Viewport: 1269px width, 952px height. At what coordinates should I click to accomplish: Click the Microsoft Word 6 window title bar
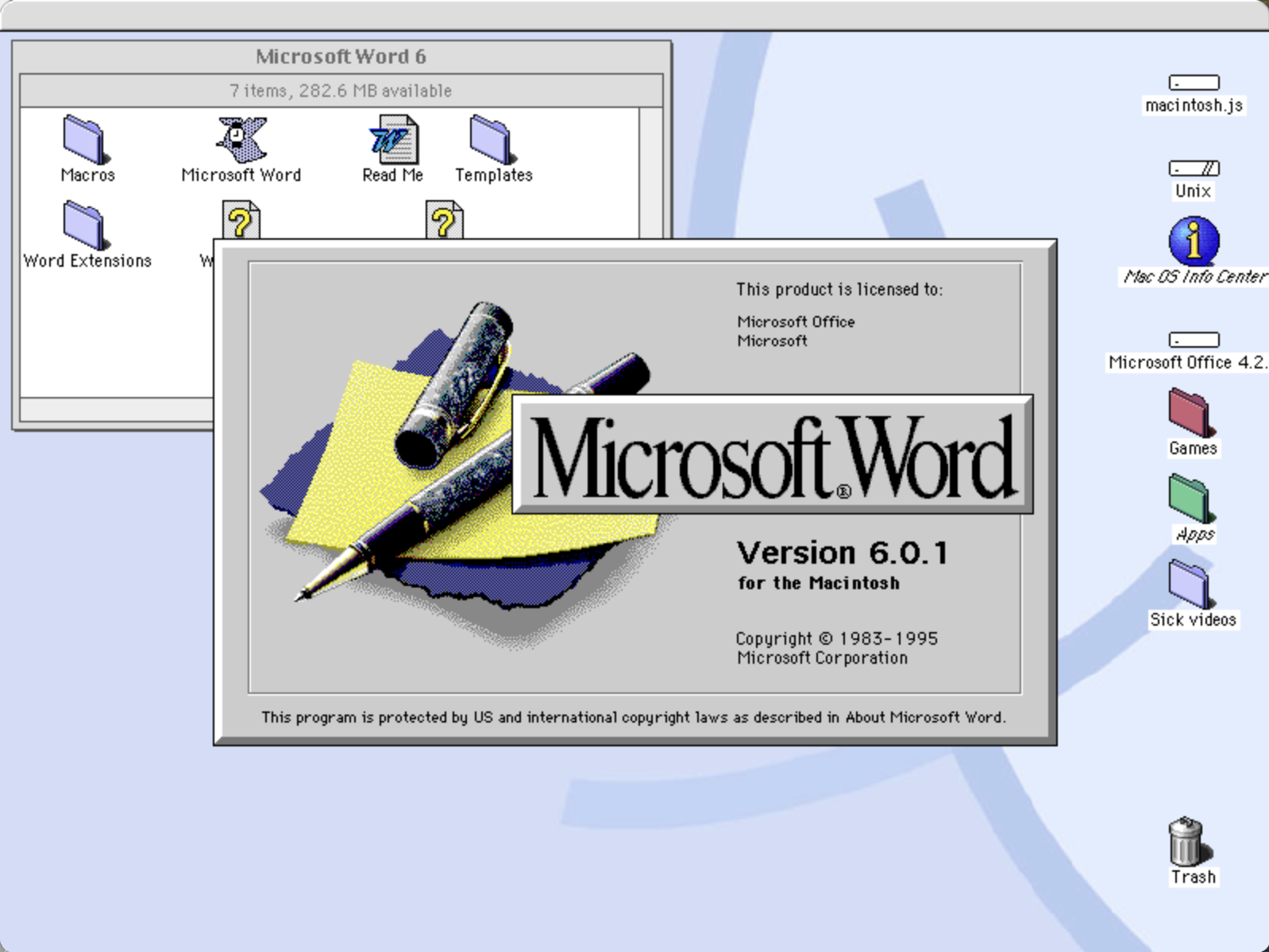pos(341,56)
